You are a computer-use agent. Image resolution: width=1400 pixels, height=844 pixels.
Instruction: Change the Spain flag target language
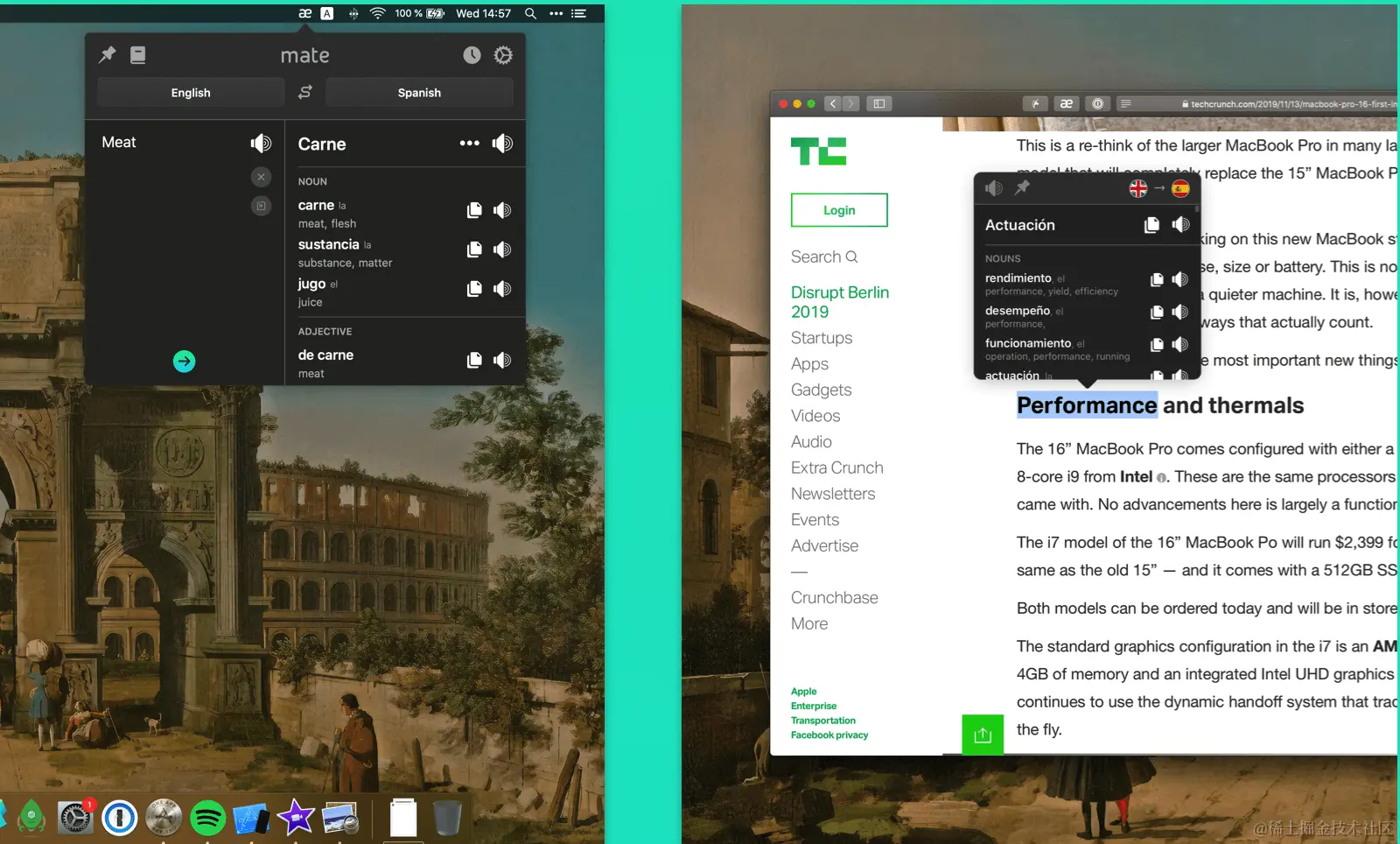(x=1180, y=188)
